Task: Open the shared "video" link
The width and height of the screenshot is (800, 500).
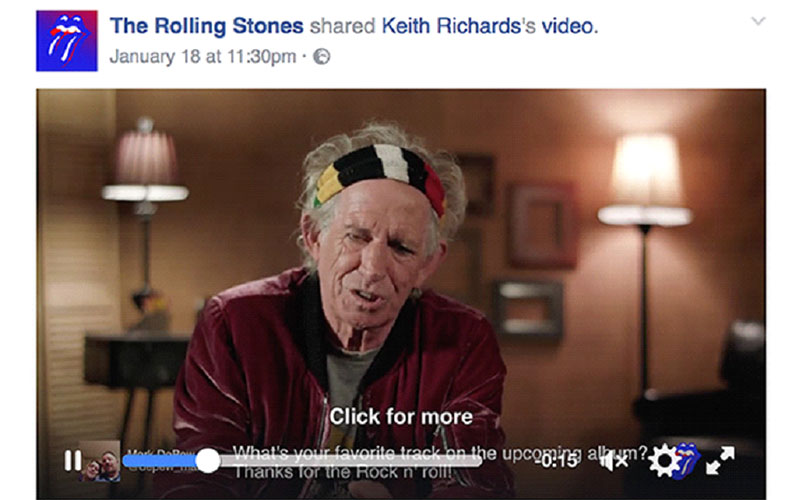Action: point(567,26)
